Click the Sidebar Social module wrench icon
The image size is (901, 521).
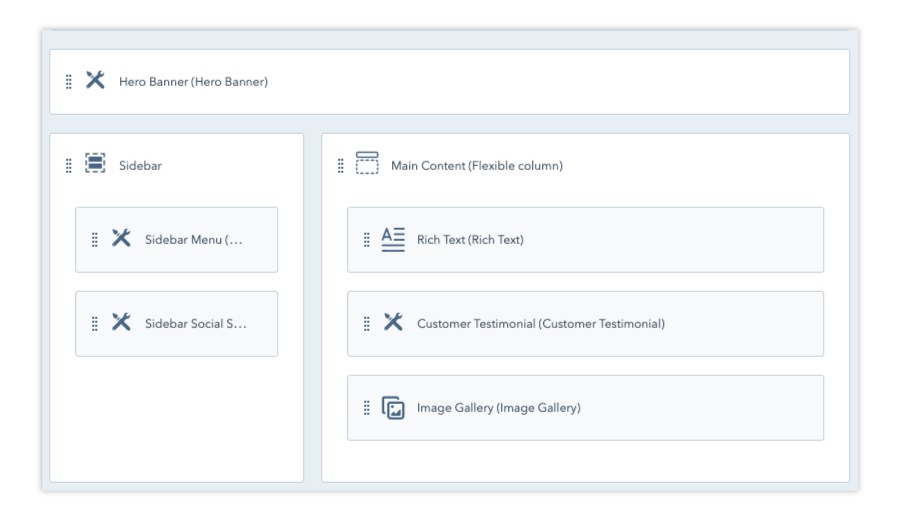point(121,322)
